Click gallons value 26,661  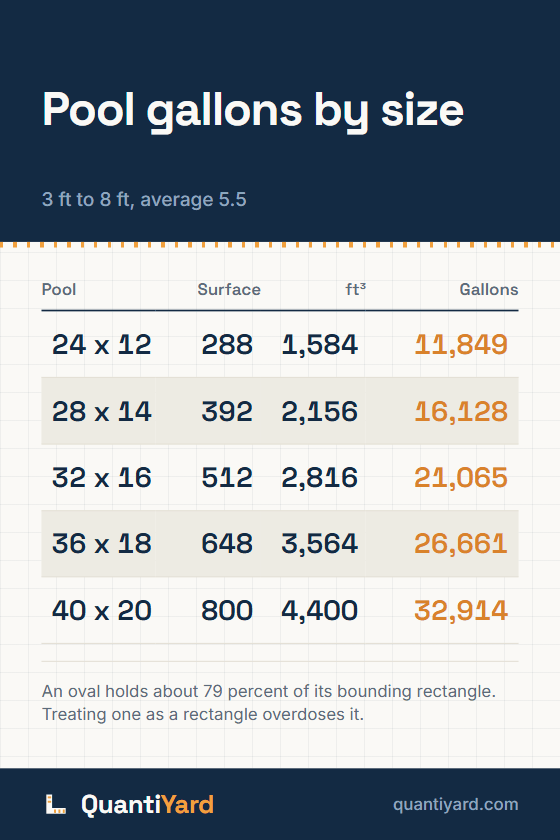coord(461,544)
